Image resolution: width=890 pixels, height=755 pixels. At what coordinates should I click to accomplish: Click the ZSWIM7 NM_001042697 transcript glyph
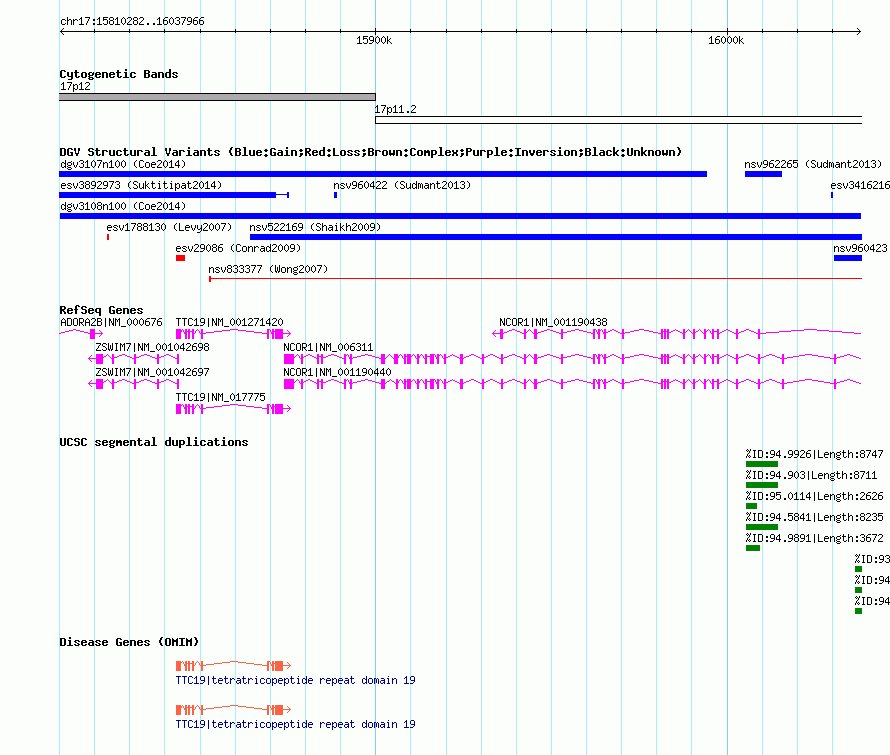coord(134,384)
